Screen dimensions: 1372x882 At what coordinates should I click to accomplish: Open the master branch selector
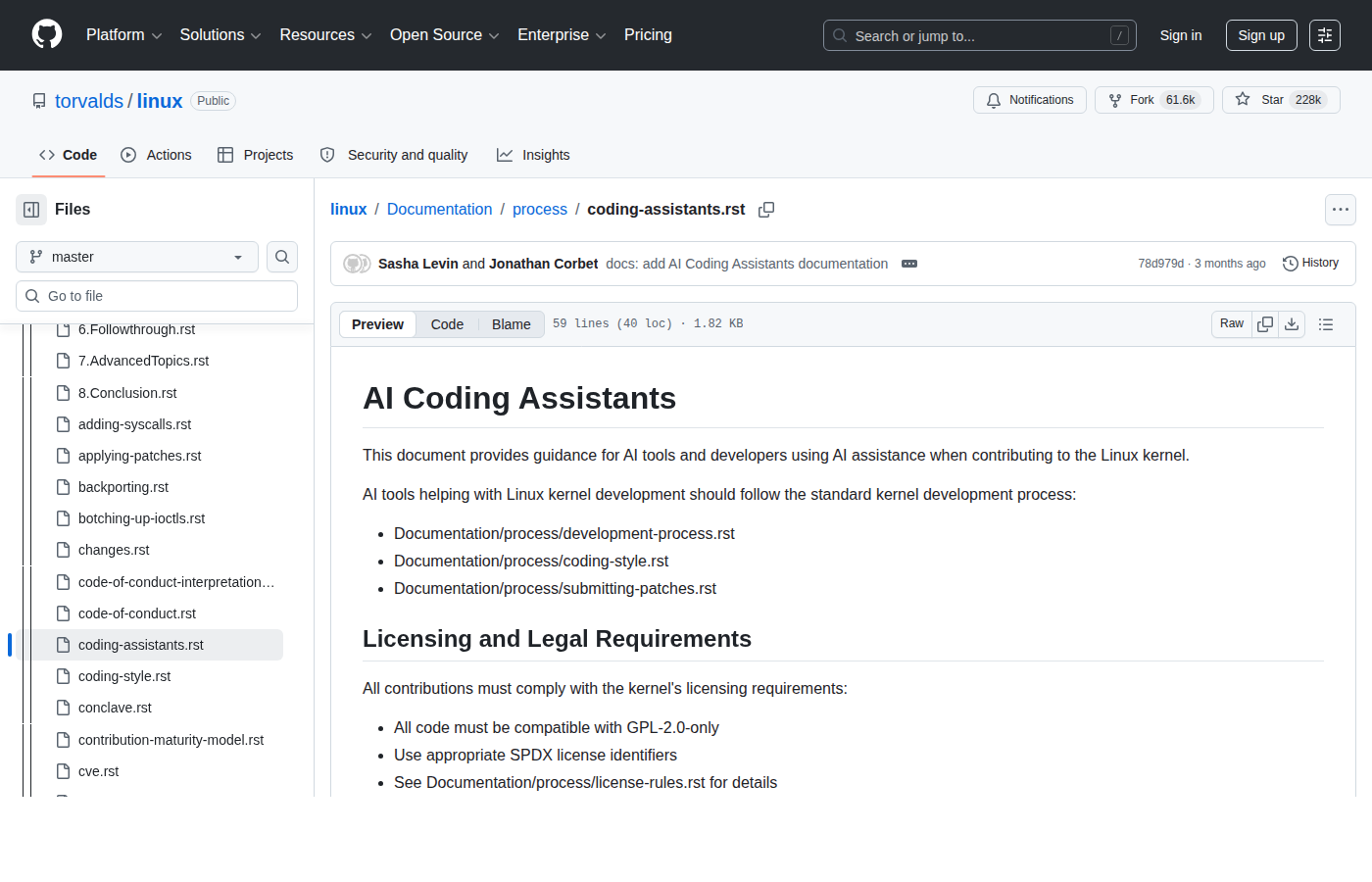click(x=136, y=256)
